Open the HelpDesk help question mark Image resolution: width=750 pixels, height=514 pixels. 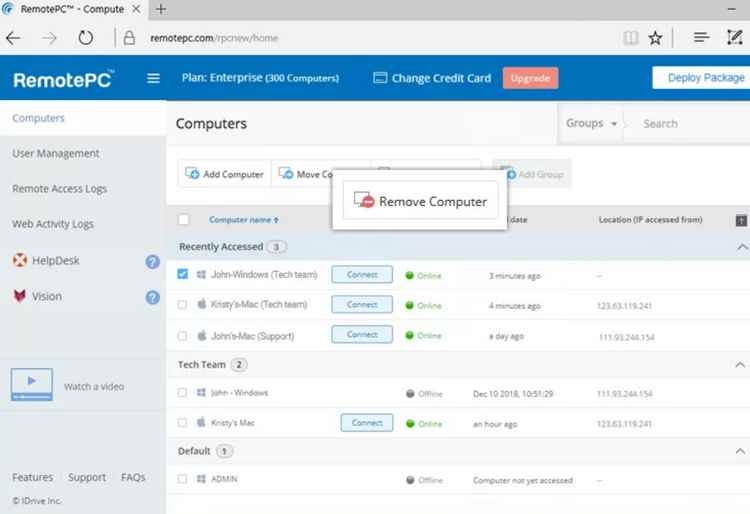point(153,262)
